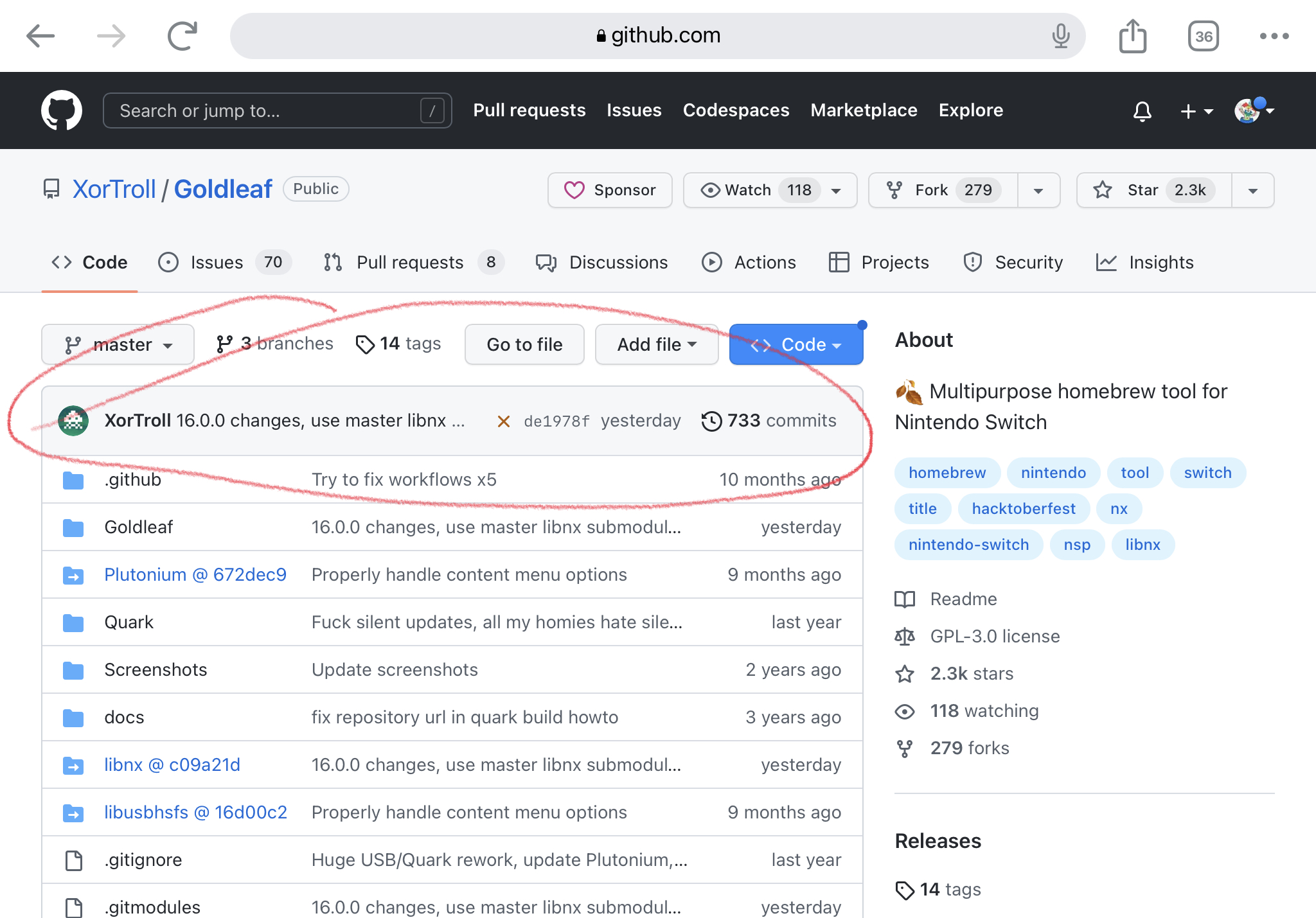Click the homebrew topic tag
This screenshot has width=1316, height=918.
pyautogui.click(x=947, y=473)
